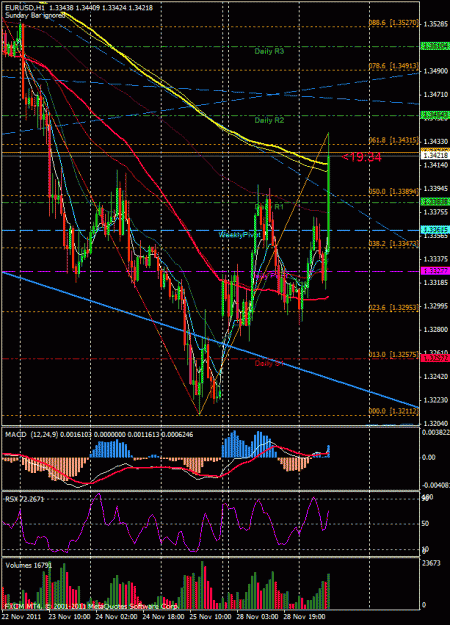450x625 pixels.
Task: Click the red 1.32572 price tag
Action: pos(435,358)
